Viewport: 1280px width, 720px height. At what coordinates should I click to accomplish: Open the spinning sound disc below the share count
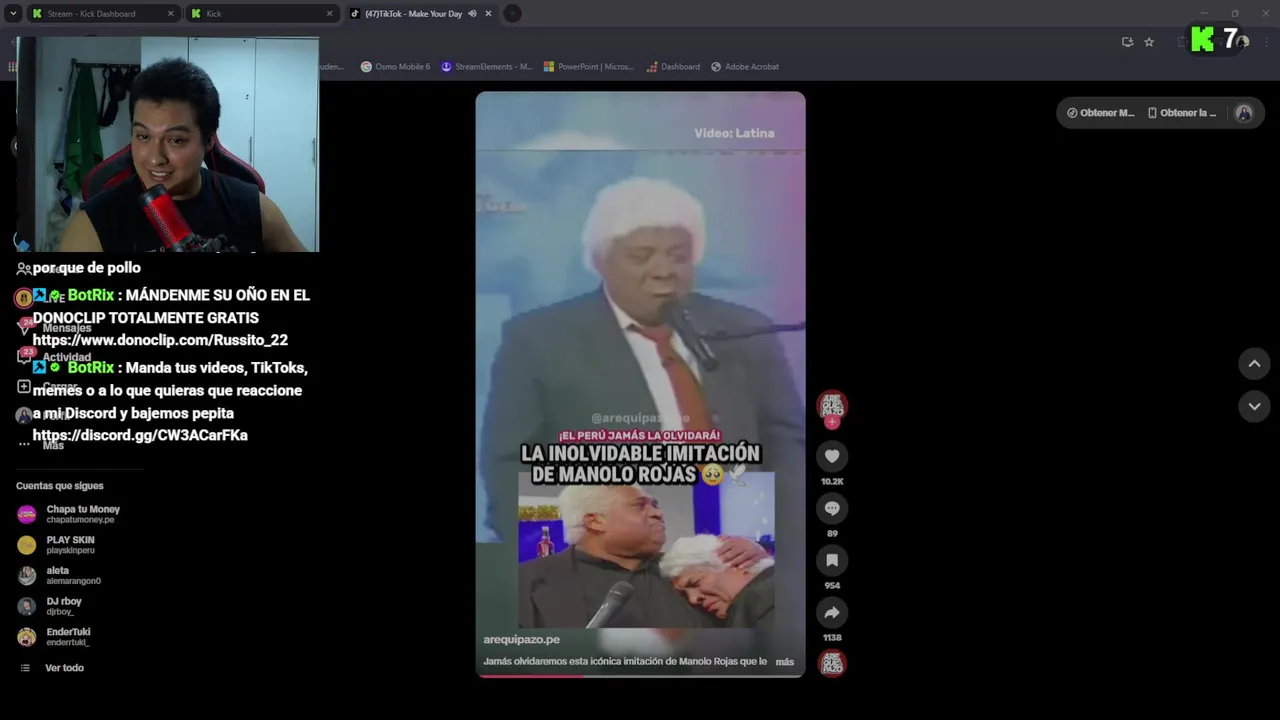click(832, 663)
